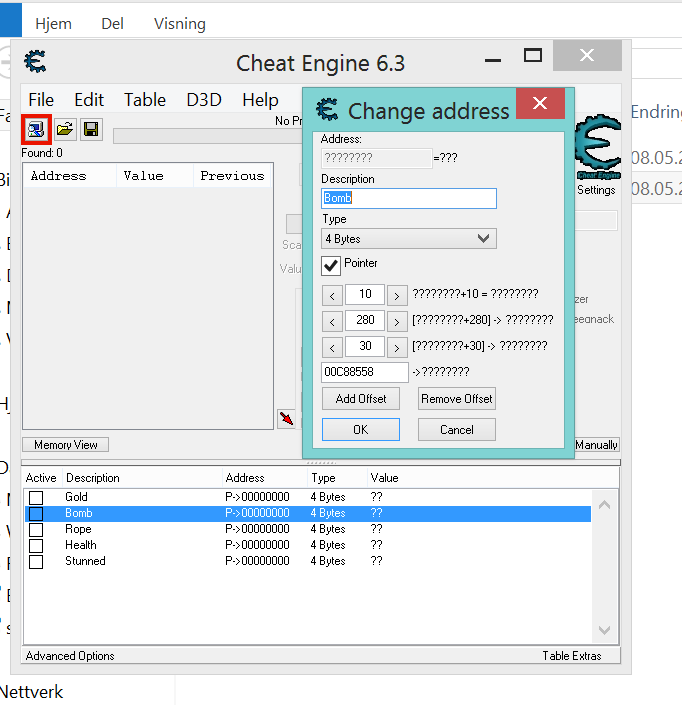682x705 pixels.
Task: Click the 10 offset value field
Action: [365, 294]
